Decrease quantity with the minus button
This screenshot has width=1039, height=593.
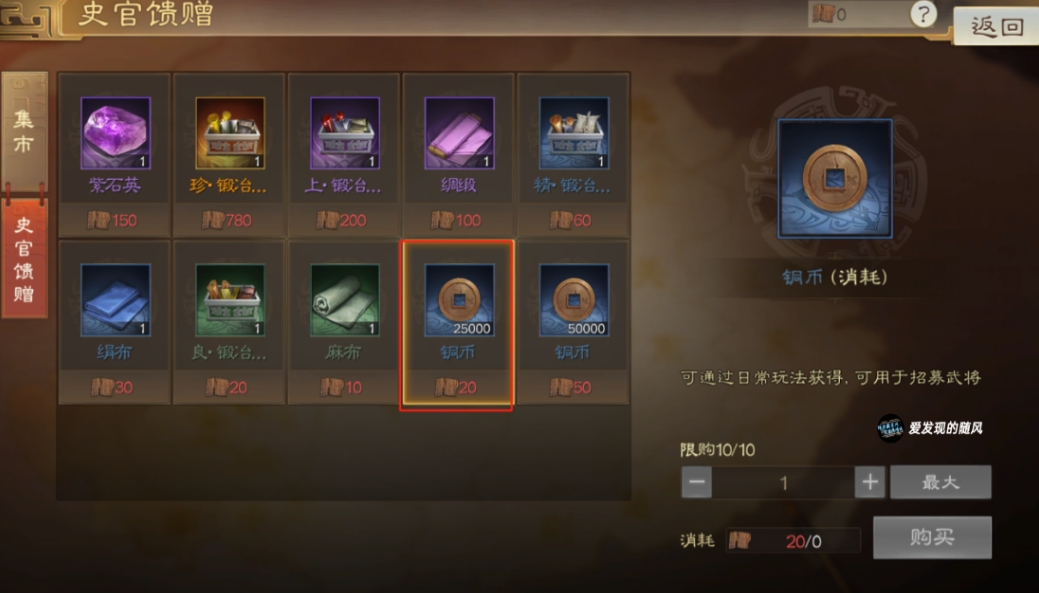click(x=696, y=482)
